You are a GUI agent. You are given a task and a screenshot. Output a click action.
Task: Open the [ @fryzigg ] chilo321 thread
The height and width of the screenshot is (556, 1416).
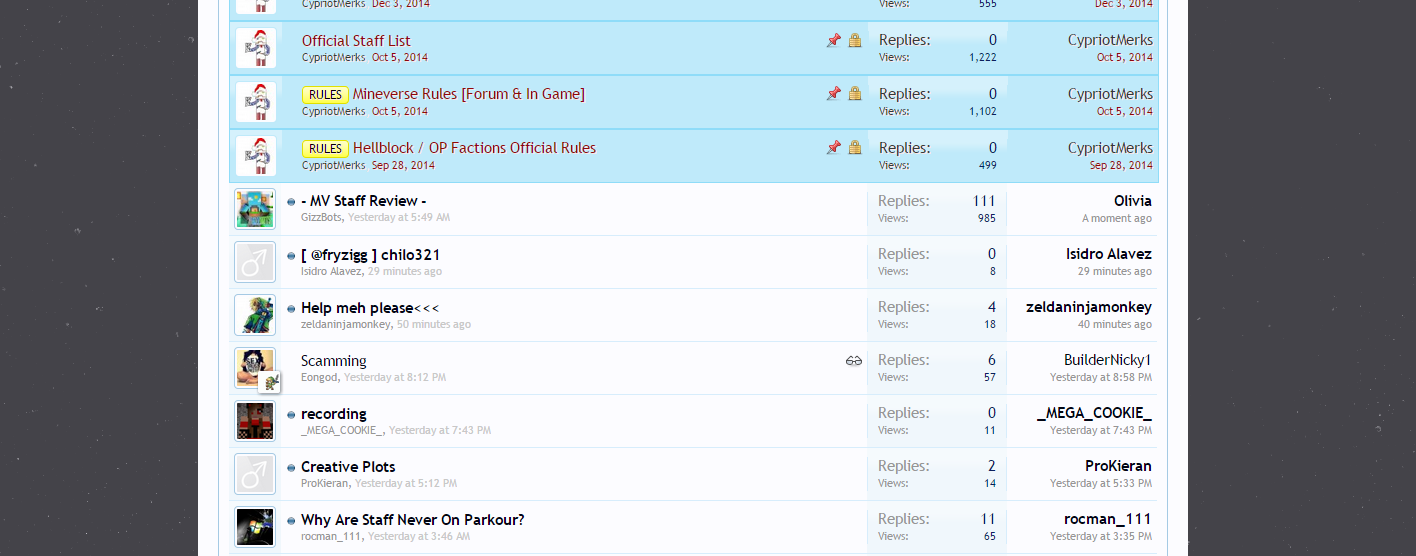(x=371, y=255)
